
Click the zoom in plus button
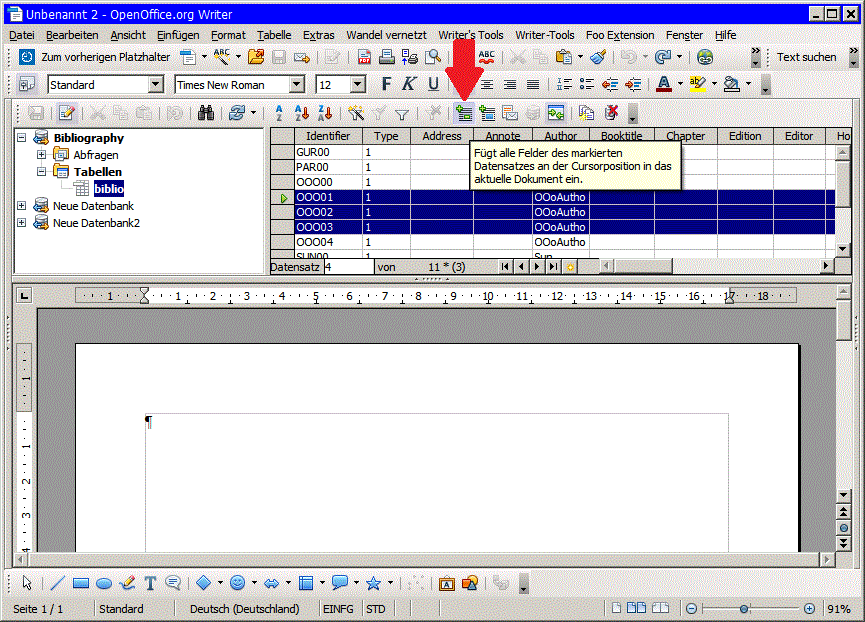coord(809,609)
